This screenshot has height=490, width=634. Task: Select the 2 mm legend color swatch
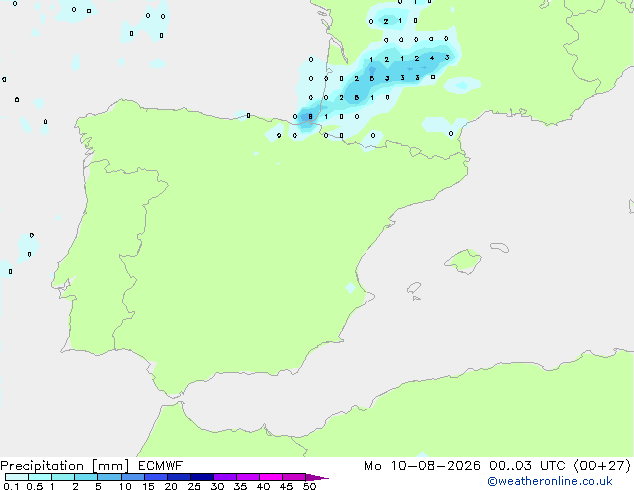tap(86, 477)
